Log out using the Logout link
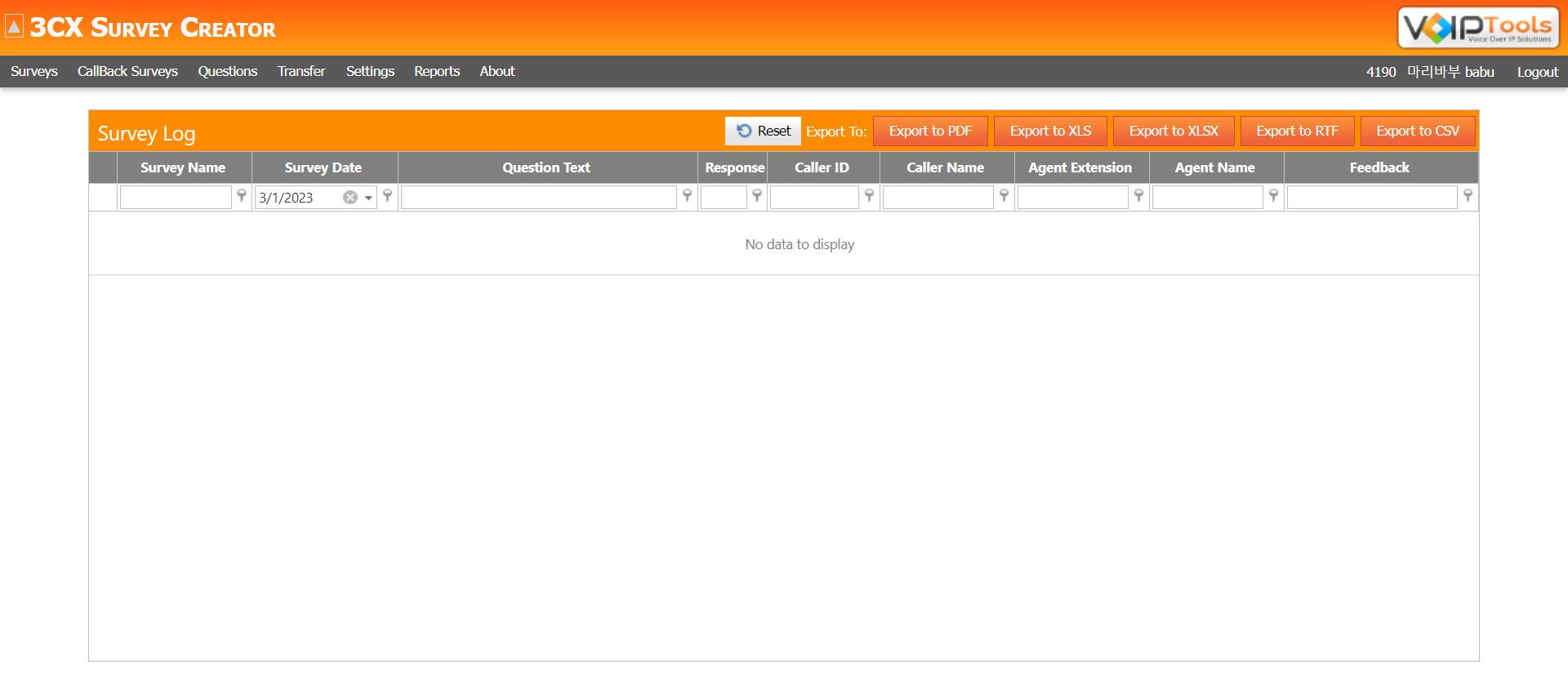Viewport: 1568px width, 678px height. (1538, 72)
